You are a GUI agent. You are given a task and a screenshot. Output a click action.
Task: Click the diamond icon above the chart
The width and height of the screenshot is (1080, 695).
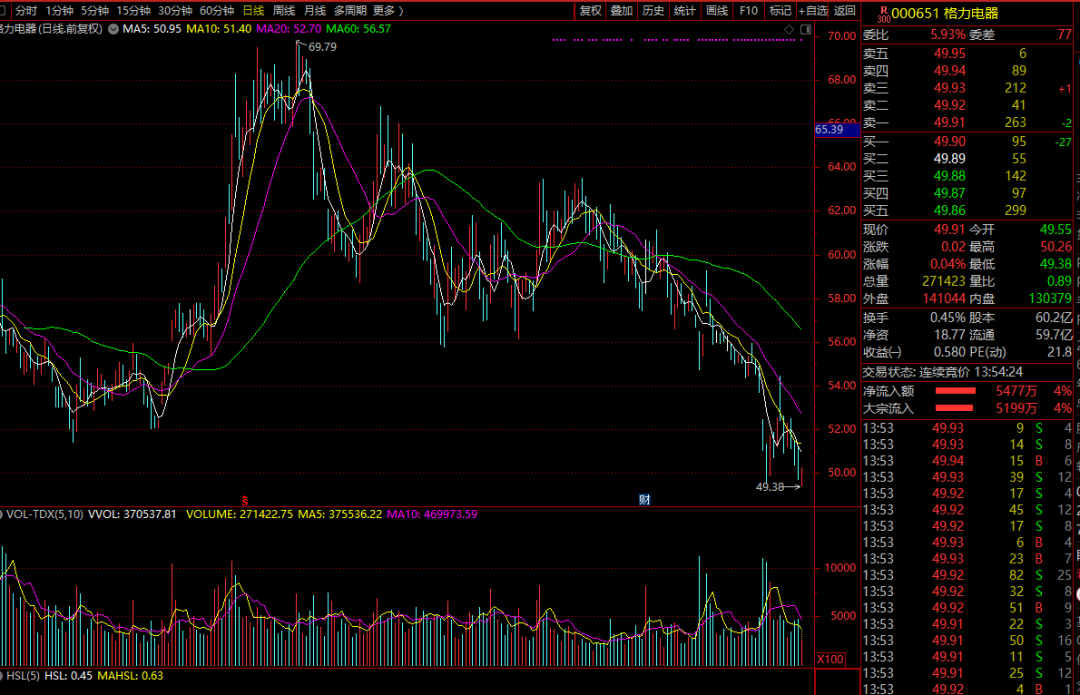tap(789, 30)
